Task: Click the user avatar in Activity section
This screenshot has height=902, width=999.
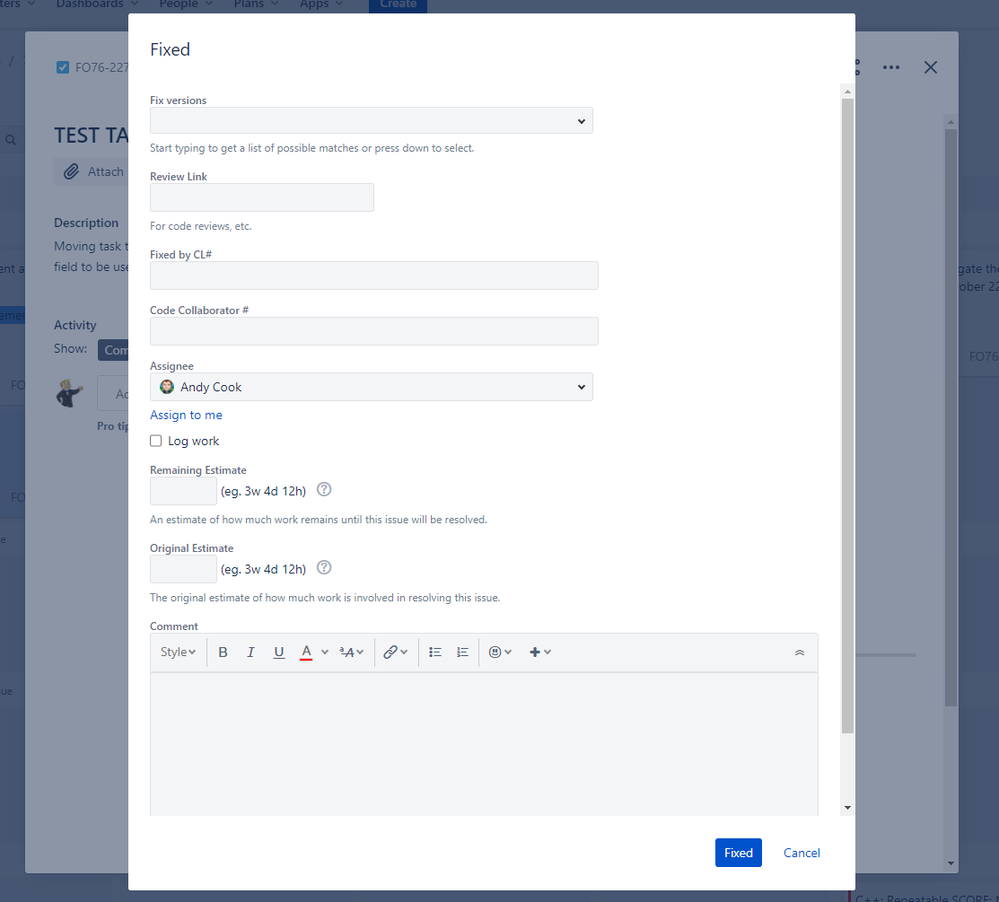Action: coord(69,392)
